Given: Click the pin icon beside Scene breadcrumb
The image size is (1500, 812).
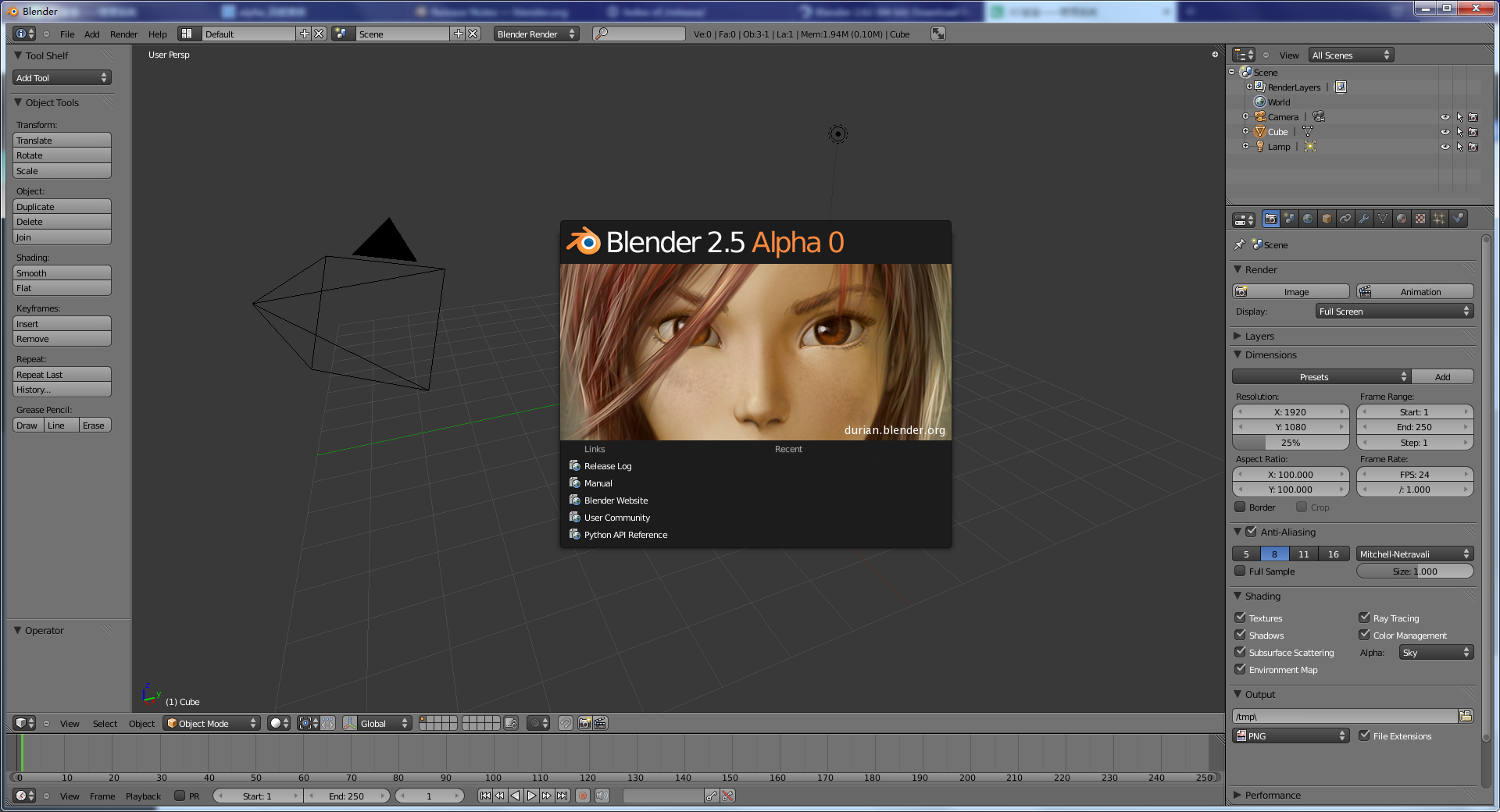Looking at the screenshot, I should point(1239,244).
